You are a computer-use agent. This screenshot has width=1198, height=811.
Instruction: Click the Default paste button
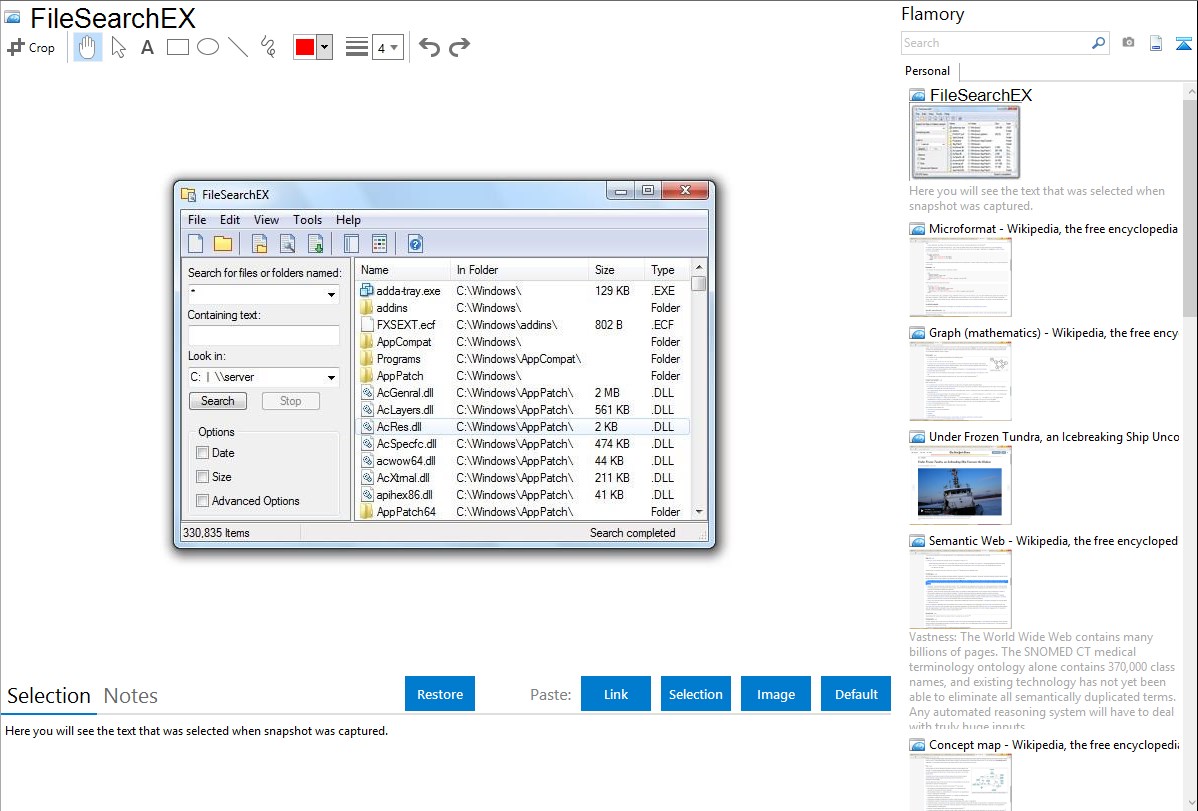[x=856, y=694]
